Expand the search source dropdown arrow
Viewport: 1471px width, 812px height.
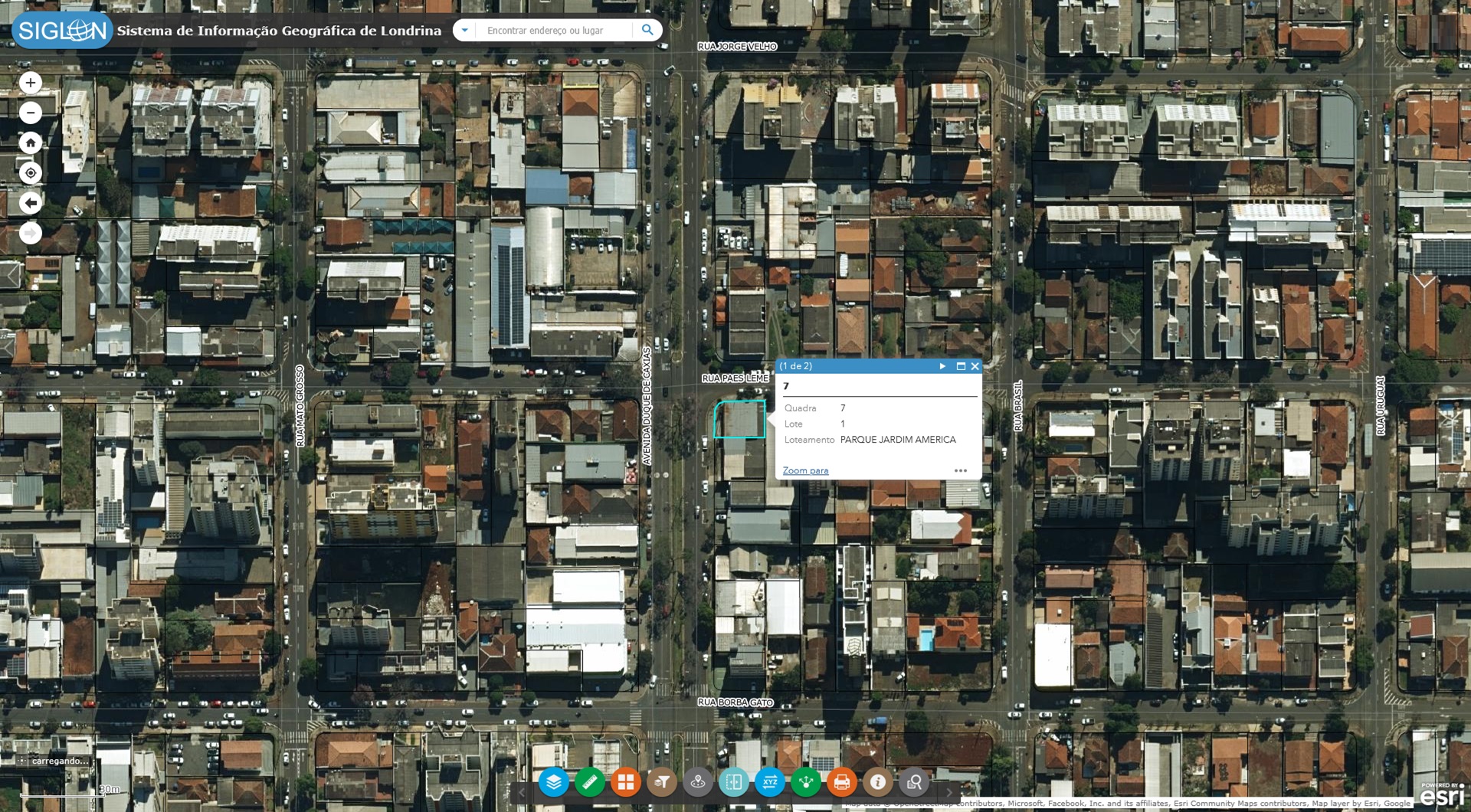point(464,31)
